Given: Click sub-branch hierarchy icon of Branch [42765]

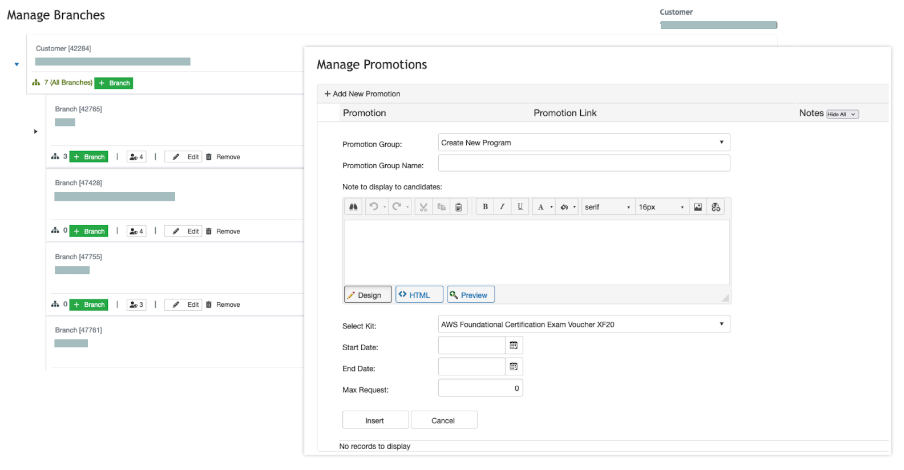Looking at the screenshot, I should tap(55, 156).
